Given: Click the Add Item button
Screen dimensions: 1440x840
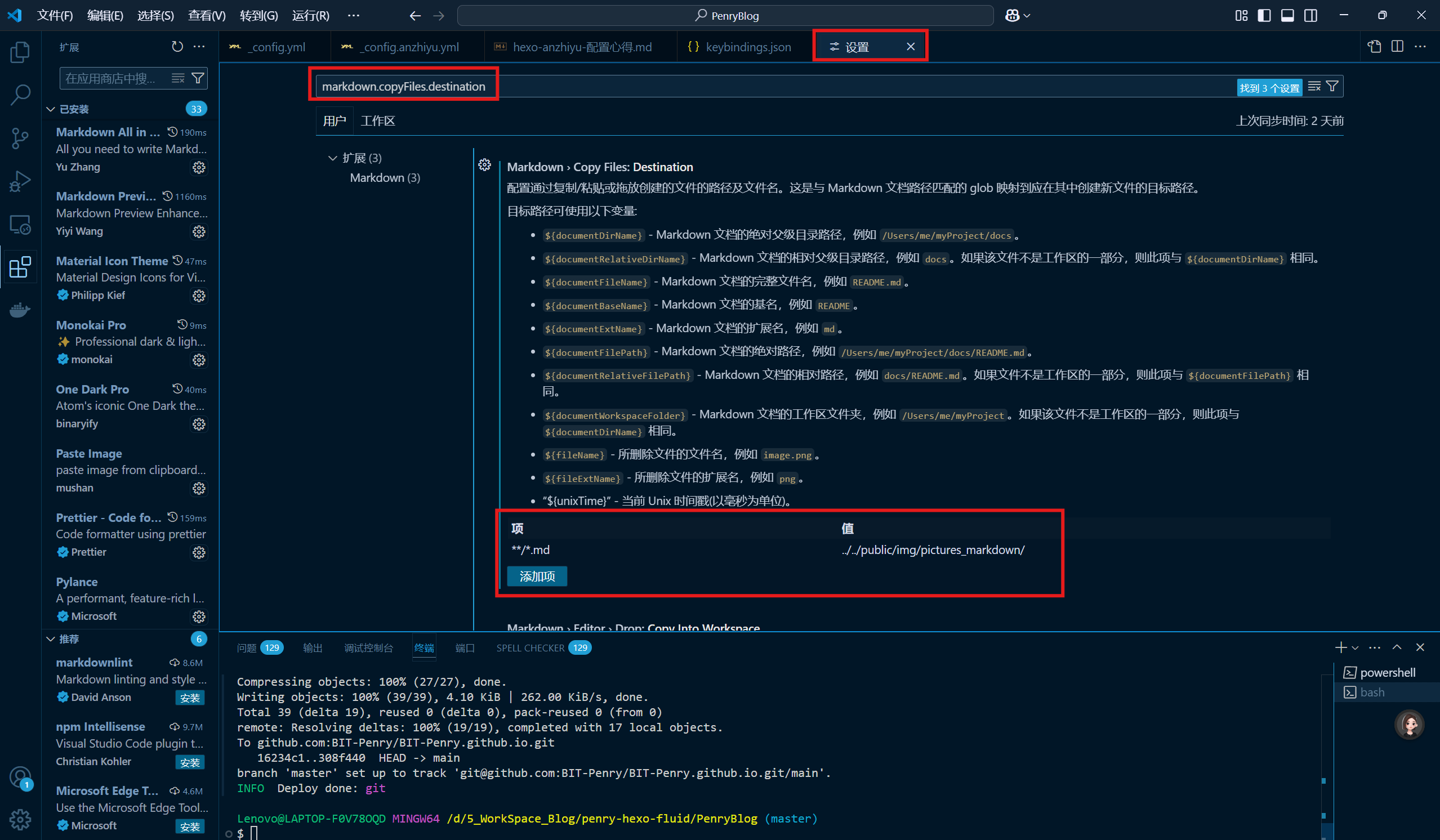Looking at the screenshot, I should (x=537, y=576).
